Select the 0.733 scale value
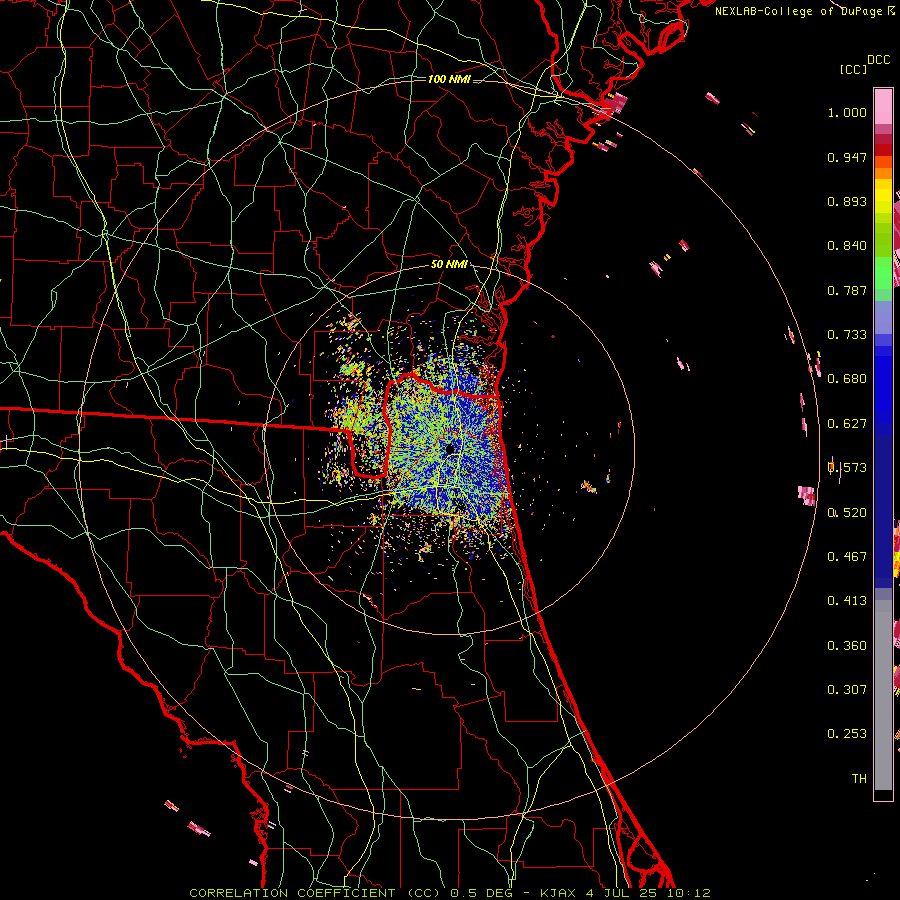The height and width of the screenshot is (900, 900). (x=847, y=335)
